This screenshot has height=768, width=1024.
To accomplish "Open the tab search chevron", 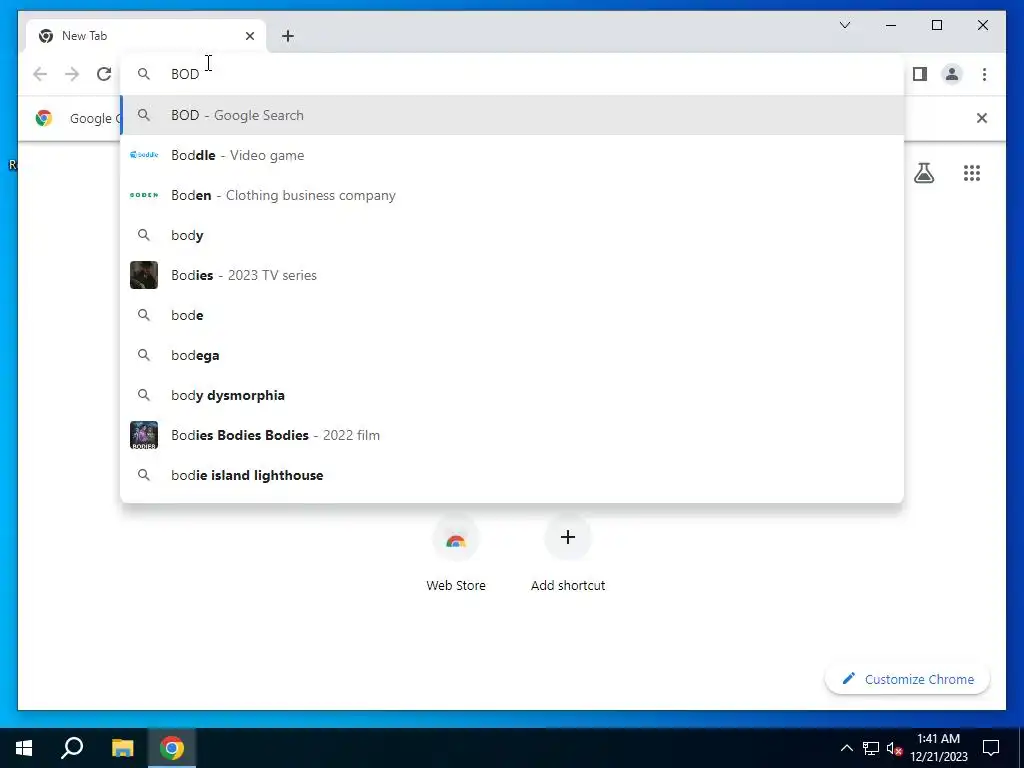I will pos(844,25).
